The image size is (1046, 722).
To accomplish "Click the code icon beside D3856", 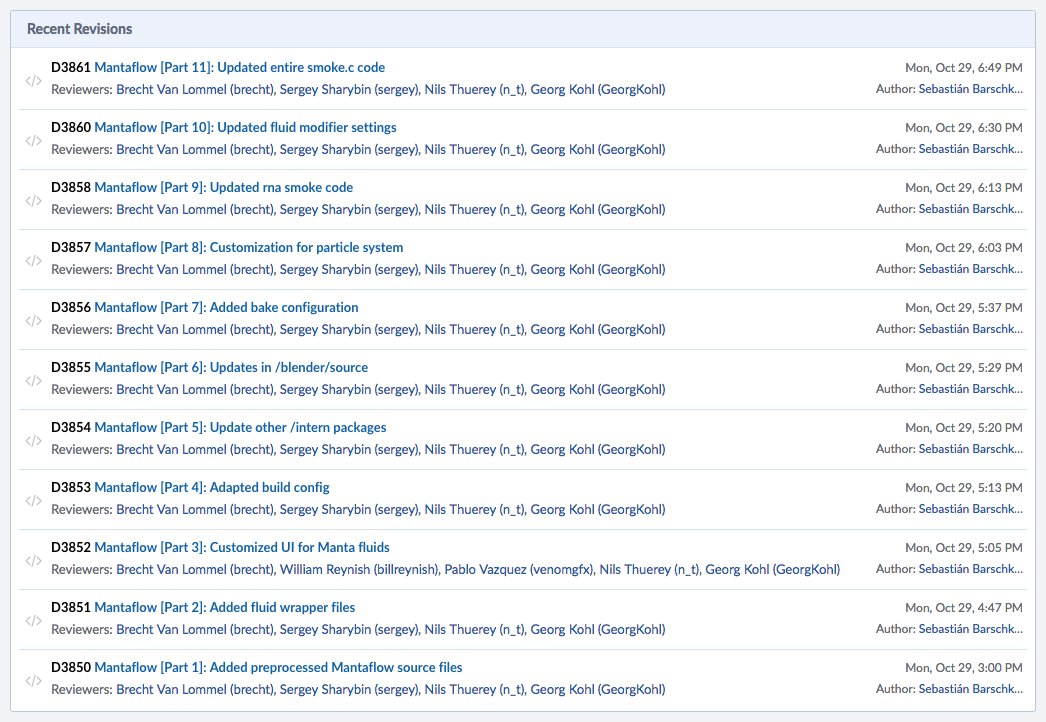I will 33,321.
